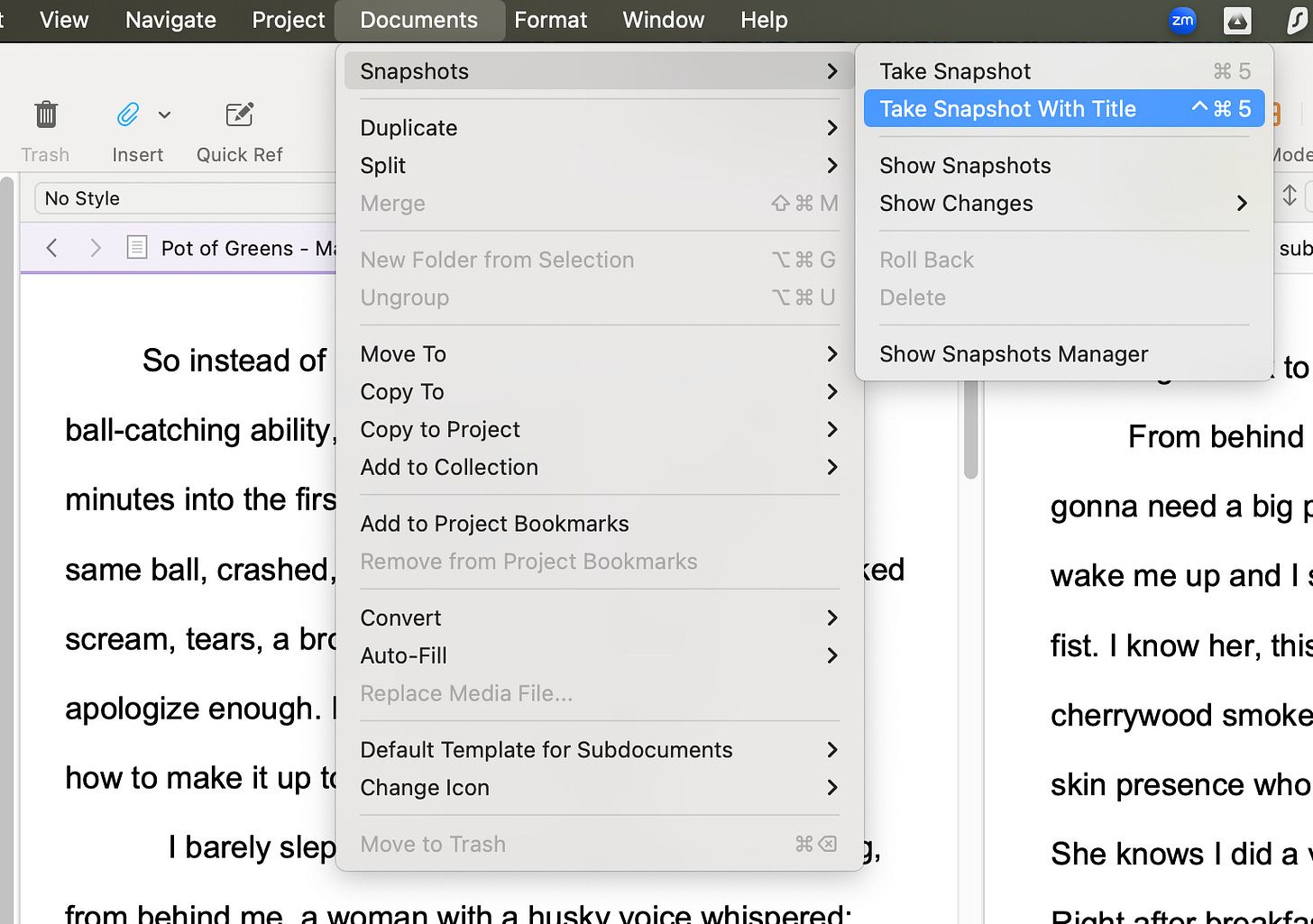Screen dimensions: 1313x924
Task: Choose Show Snapshots Manager
Action: pyautogui.click(x=1013, y=353)
